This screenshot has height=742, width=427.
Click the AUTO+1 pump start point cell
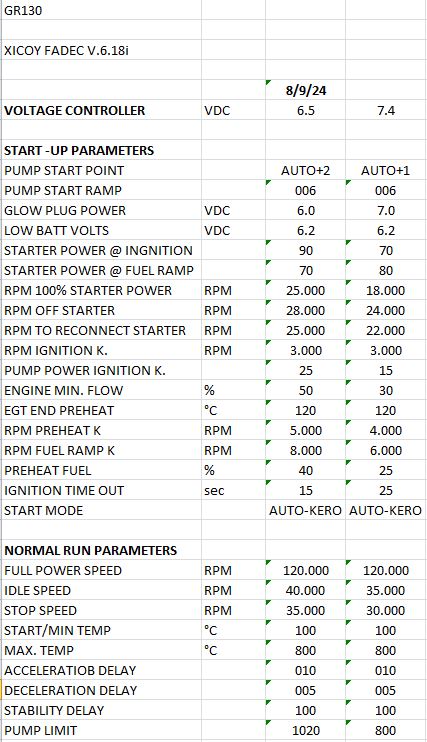(386, 170)
